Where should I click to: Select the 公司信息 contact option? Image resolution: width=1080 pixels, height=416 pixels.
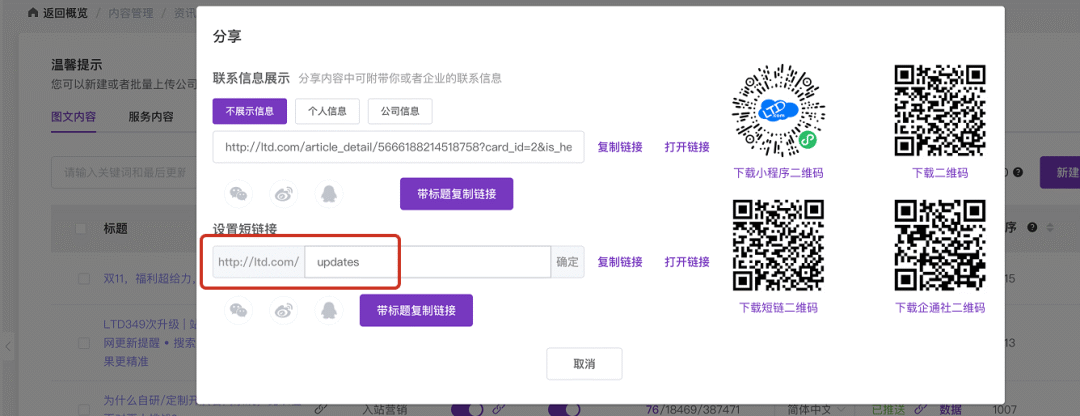[400, 110]
